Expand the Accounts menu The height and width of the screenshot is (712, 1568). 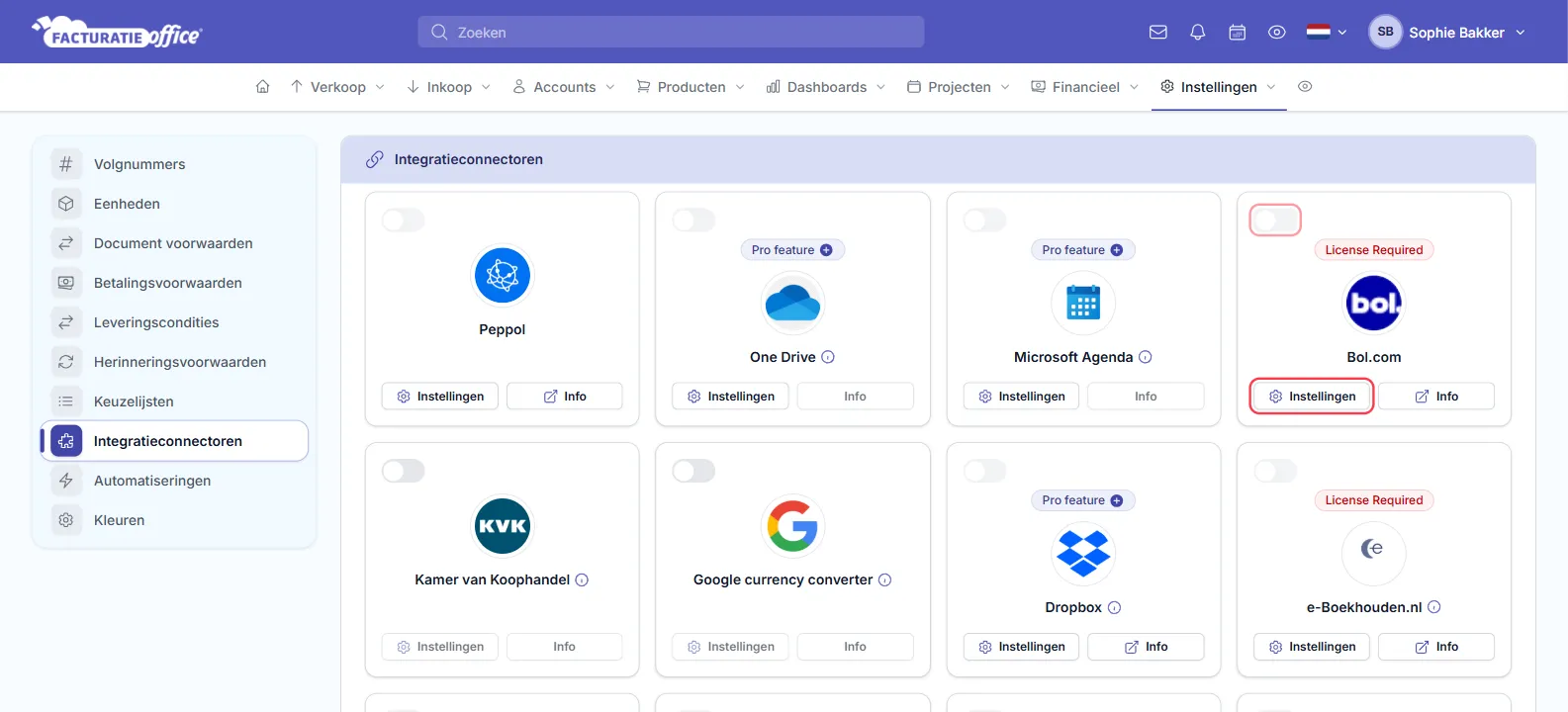pos(564,87)
